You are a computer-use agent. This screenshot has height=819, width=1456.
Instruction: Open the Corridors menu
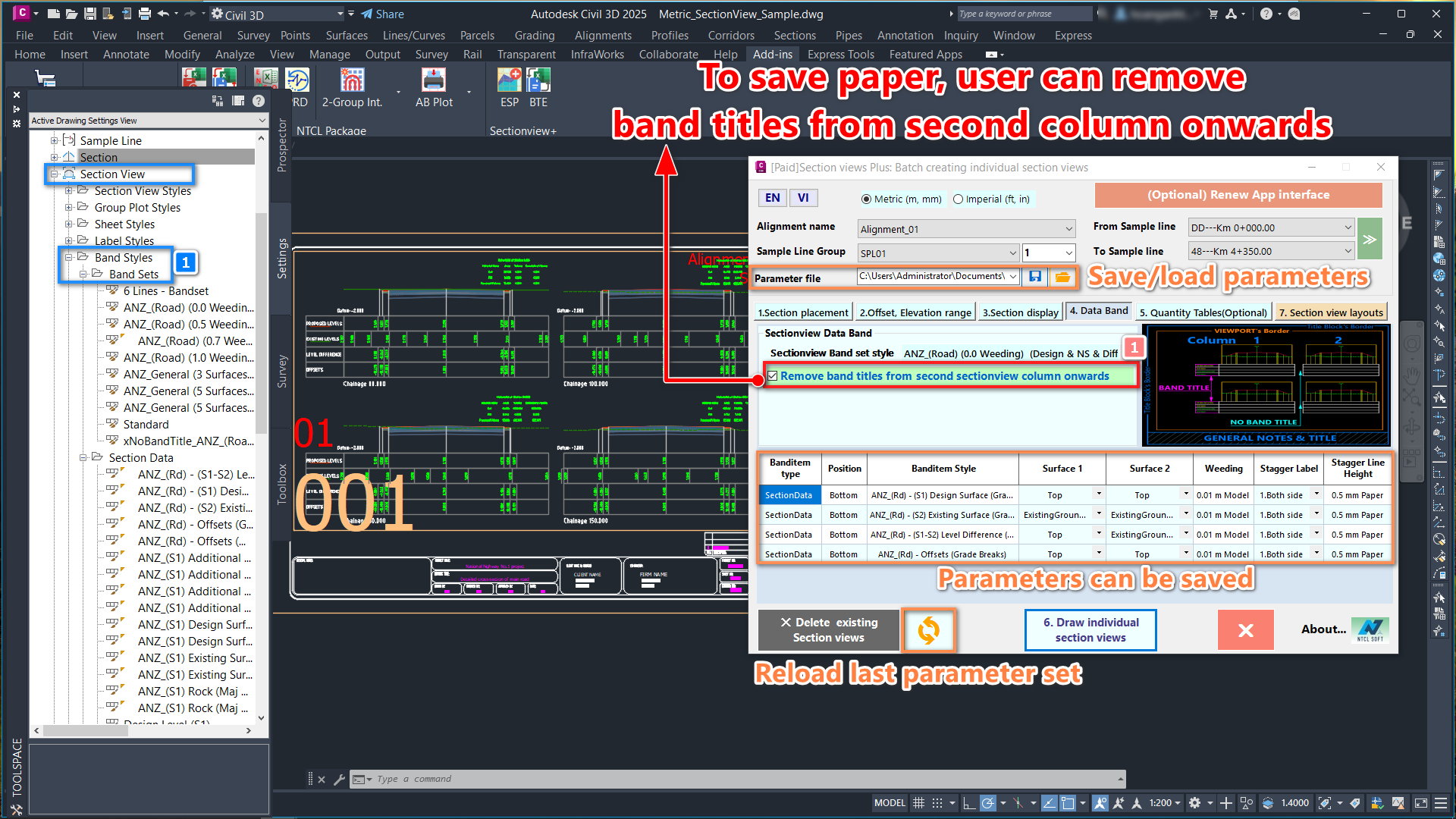click(730, 36)
